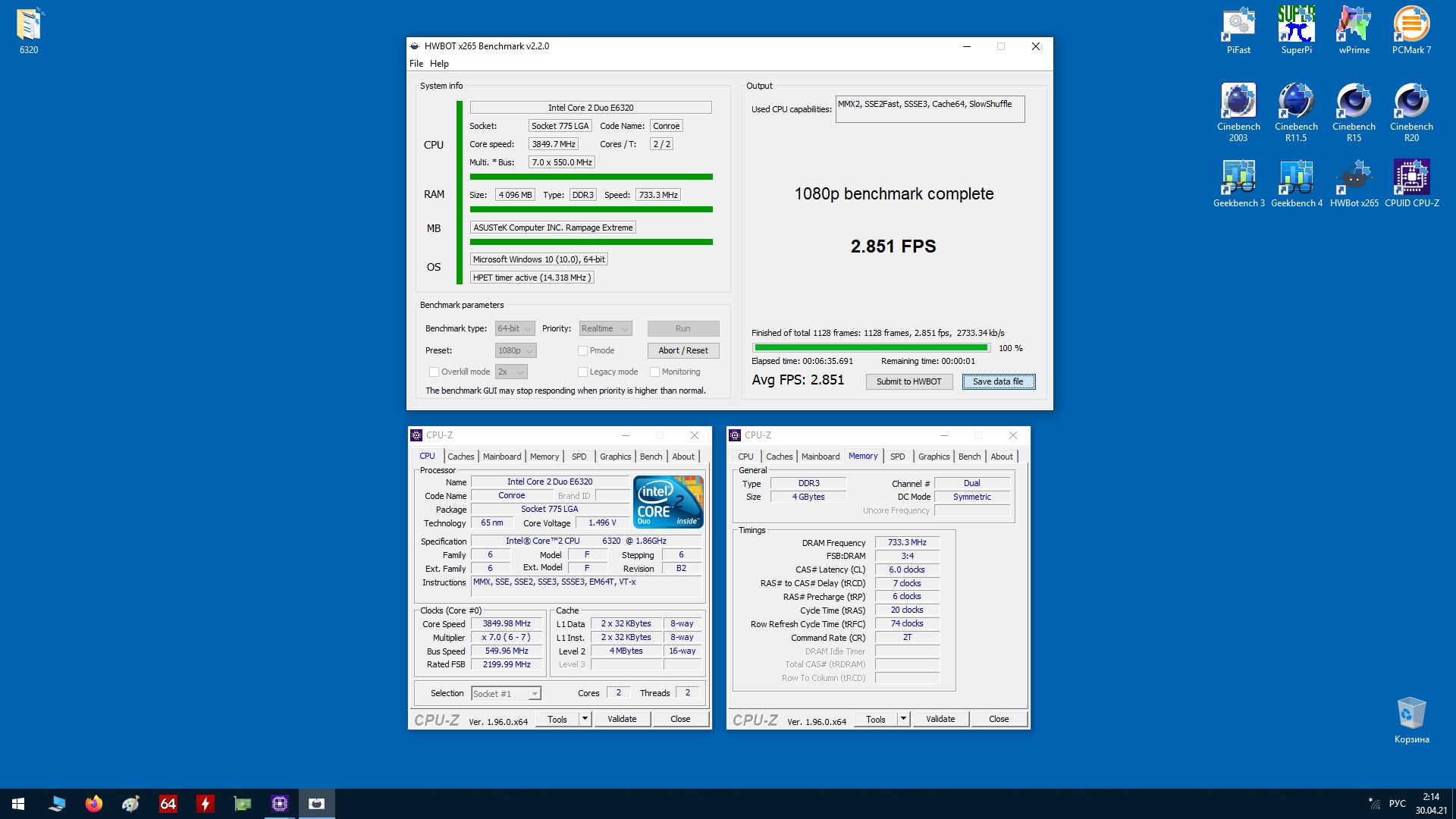This screenshot has width=1456, height=819.
Task: Enable Legacy mode checkbox
Action: (582, 372)
